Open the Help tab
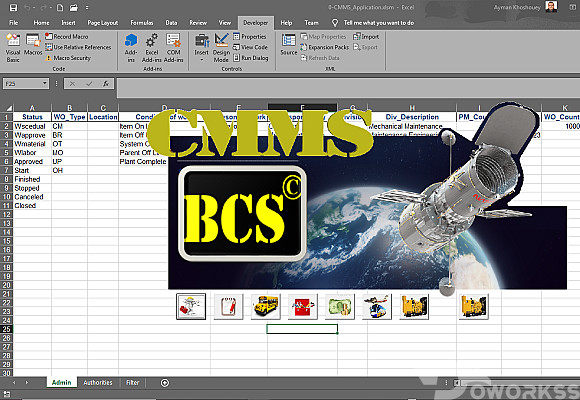Image resolution: width=580 pixels, height=400 pixels. click(x=286, y=23)
